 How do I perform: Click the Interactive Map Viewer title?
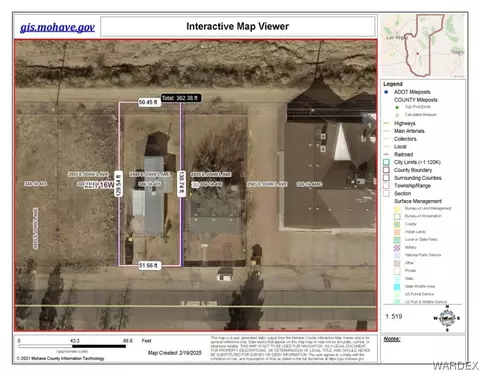(x=237, y=26)
